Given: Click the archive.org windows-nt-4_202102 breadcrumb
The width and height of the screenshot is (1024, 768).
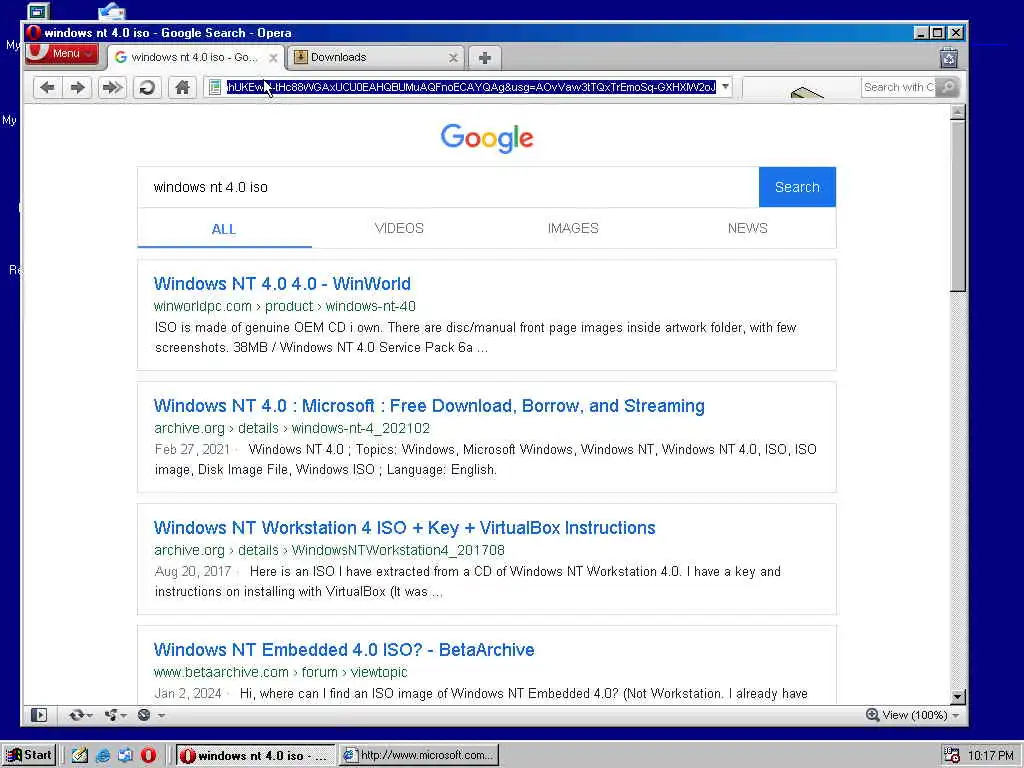Looking at the screenshot, I should coord(292,428).
